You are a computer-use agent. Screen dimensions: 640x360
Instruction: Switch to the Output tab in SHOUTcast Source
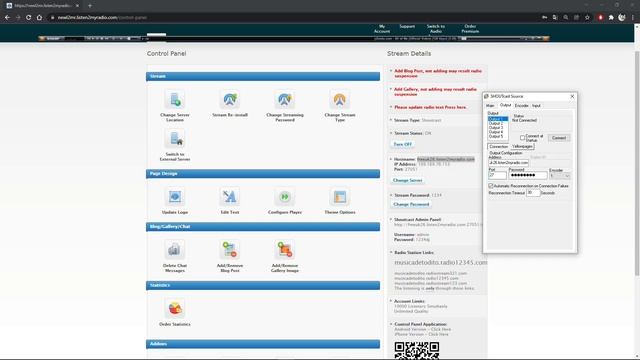coord(505,105)
